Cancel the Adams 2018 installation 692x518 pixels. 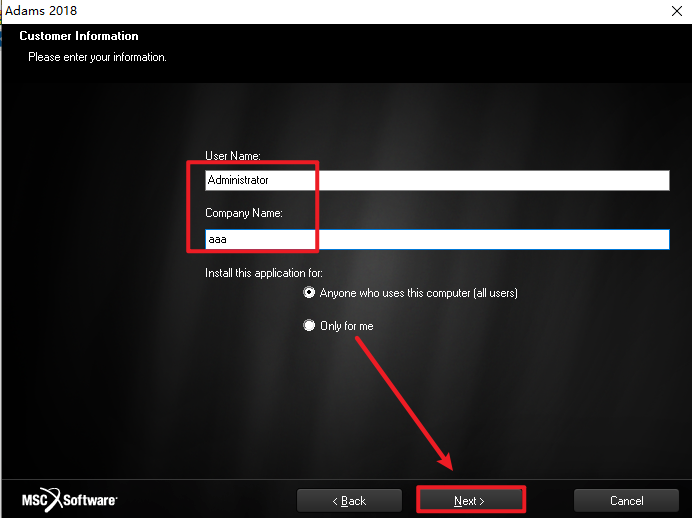626,500
